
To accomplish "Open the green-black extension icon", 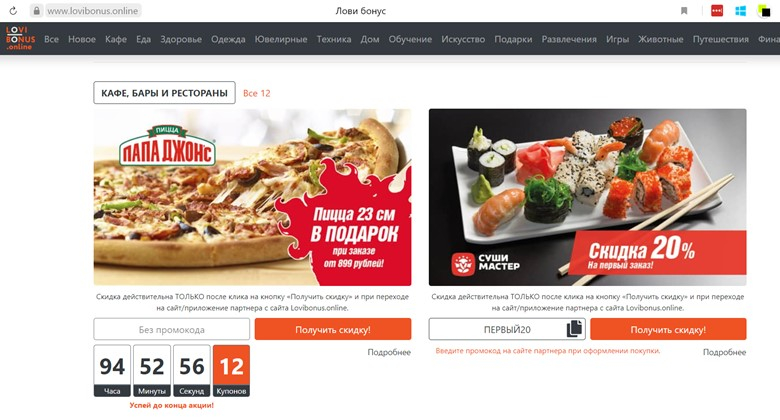I will [764, 10].
